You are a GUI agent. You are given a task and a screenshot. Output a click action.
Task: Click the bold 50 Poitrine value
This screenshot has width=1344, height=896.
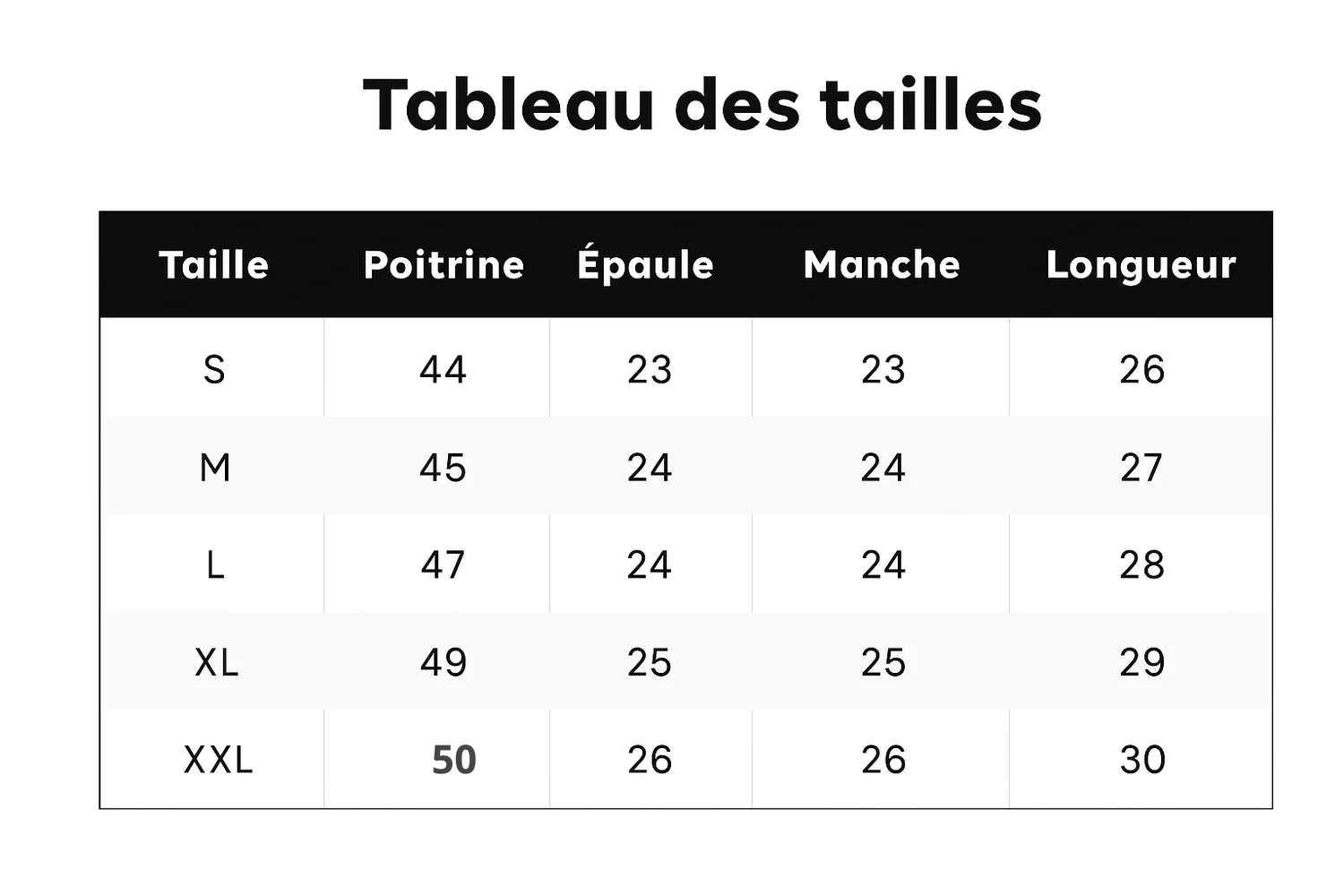(x=453, y=761)
